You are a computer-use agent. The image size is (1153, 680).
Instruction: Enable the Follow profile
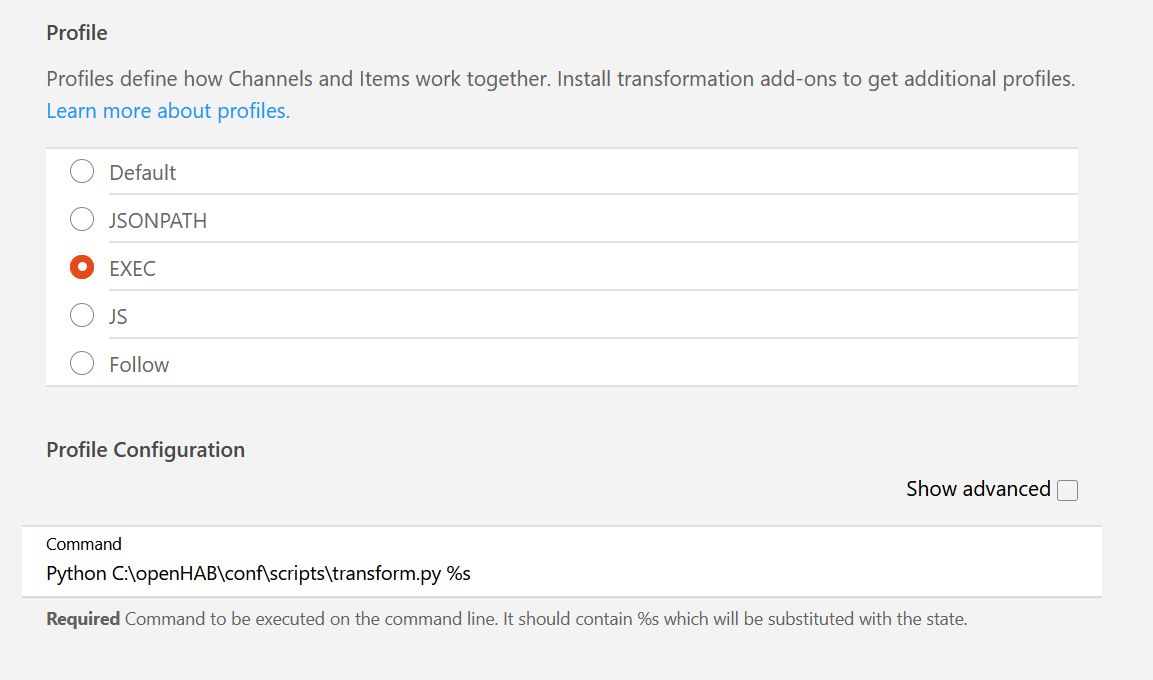pyautogui.click(x=82, y=363)
